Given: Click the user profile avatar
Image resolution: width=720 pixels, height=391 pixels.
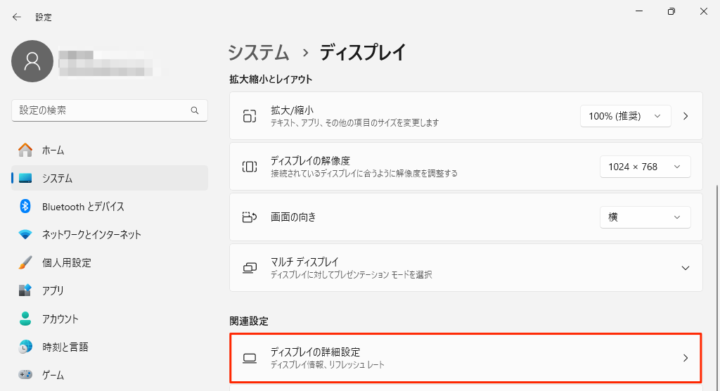Looking at the screenshot, I should pos(32,61).
